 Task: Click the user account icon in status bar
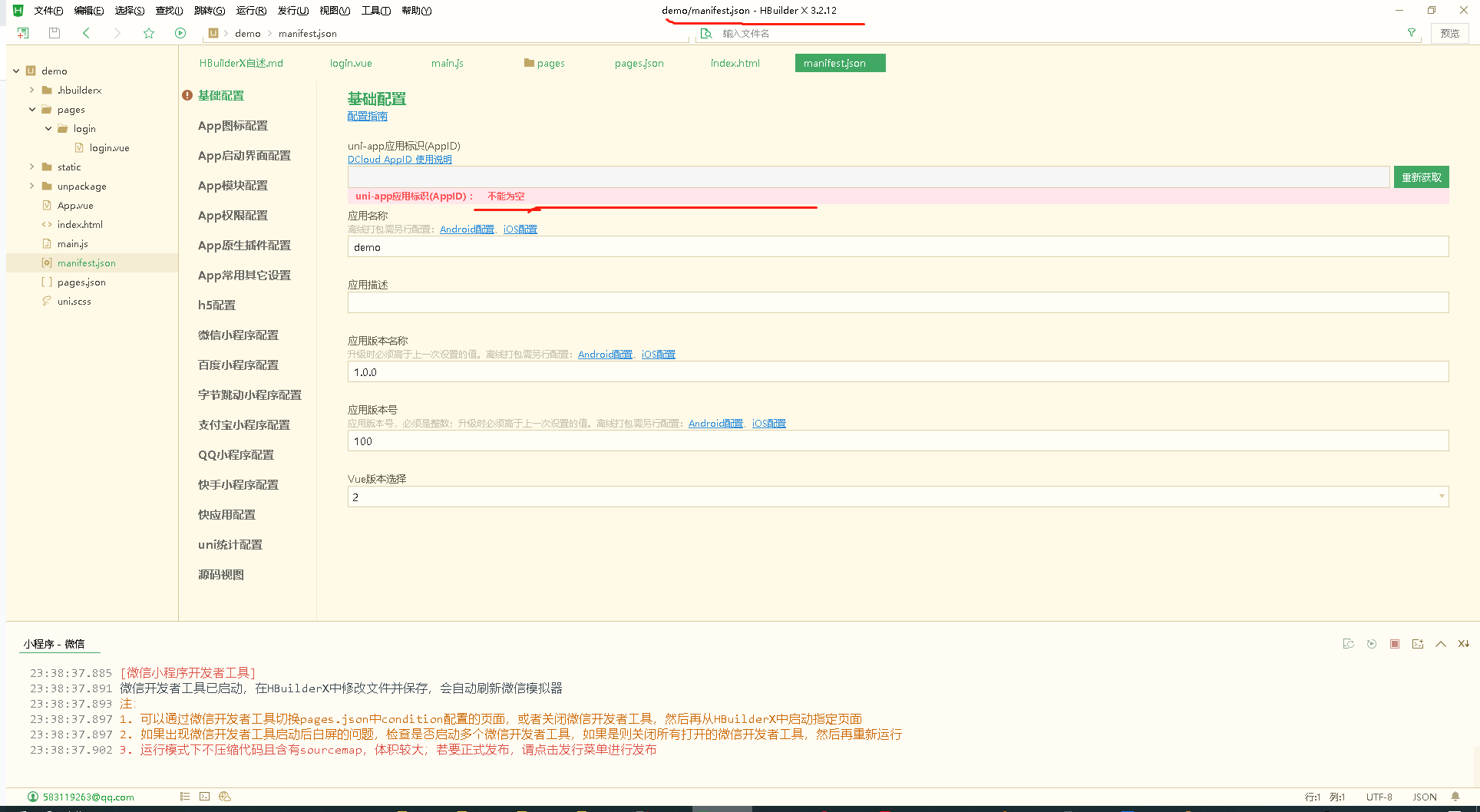pyautogui.click(x=33, y=797)
